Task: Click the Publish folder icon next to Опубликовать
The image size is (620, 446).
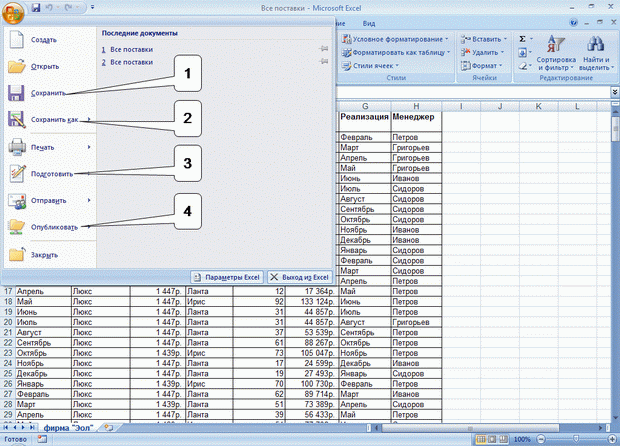Action: tap(17, 227)
